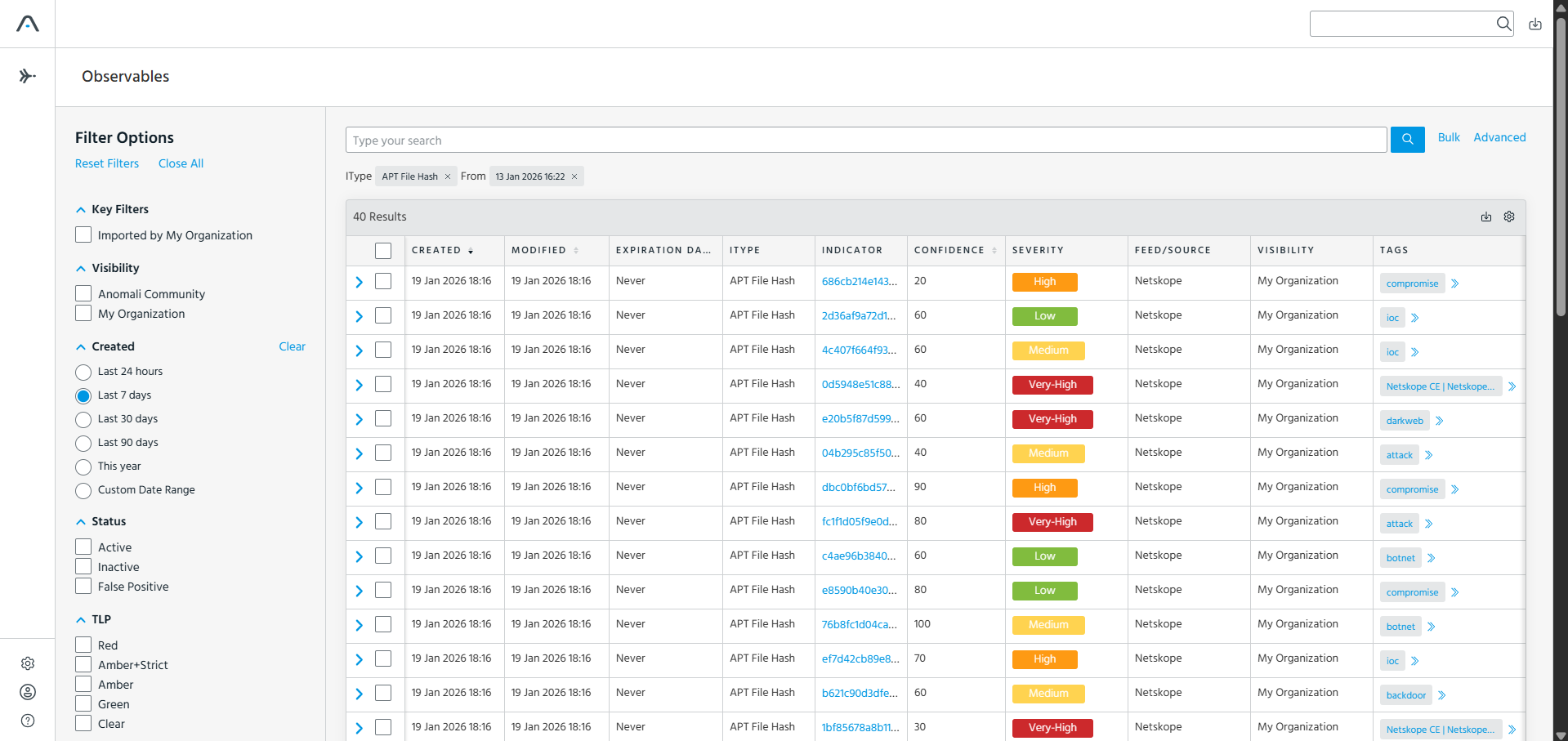Open the sidebar navigation arrow icon

[x=28, y=76]
